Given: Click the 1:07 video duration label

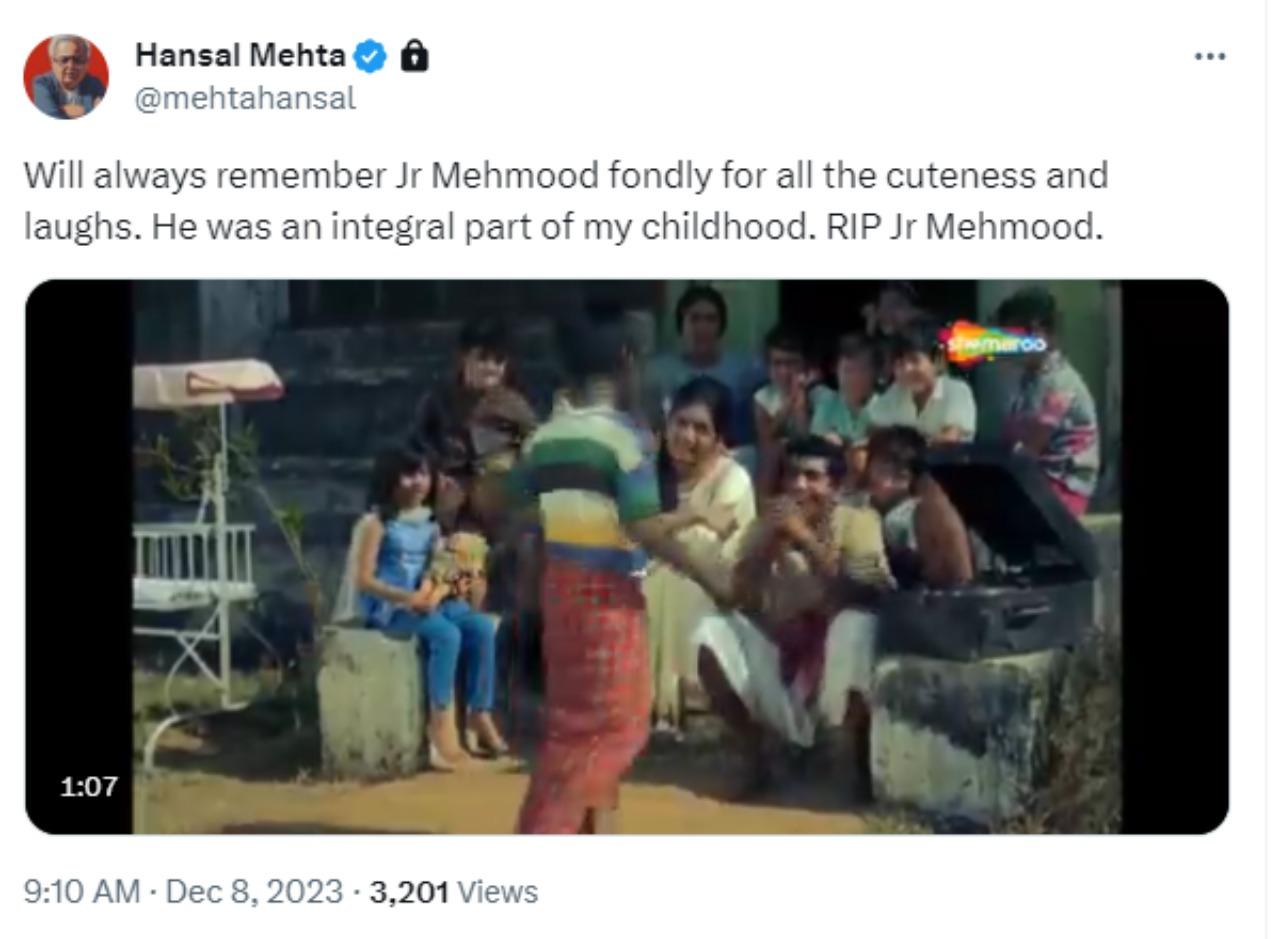Looking at the screenshot, I should [x=89, y=787].
